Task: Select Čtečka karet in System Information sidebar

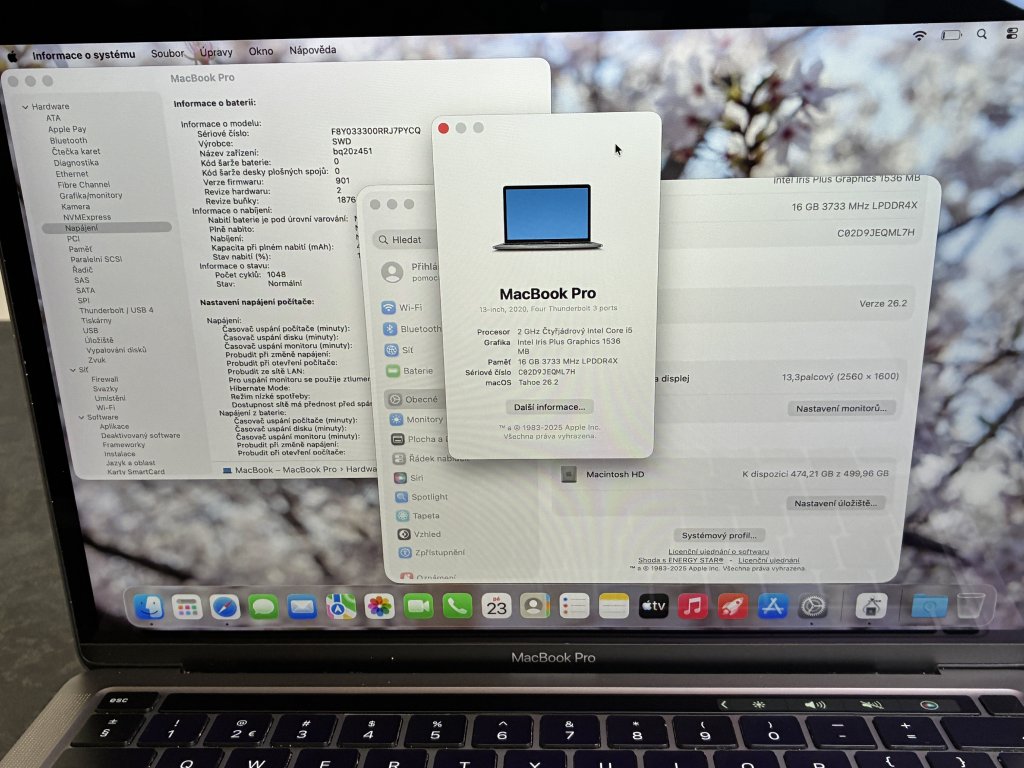Action: (x=76, y=152)
